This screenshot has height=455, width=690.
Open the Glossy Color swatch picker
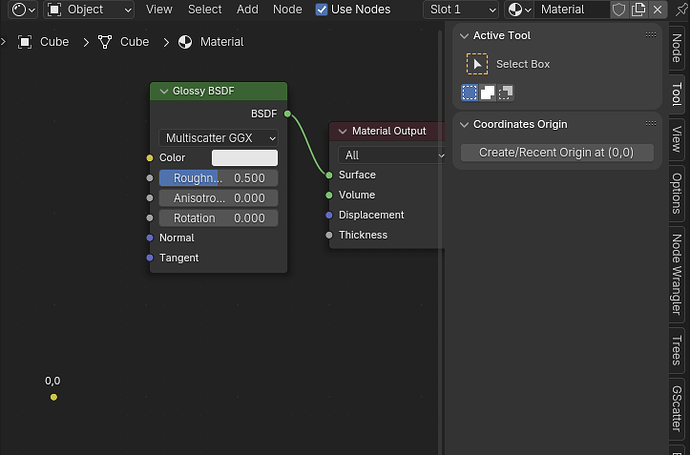coord(245,158)
